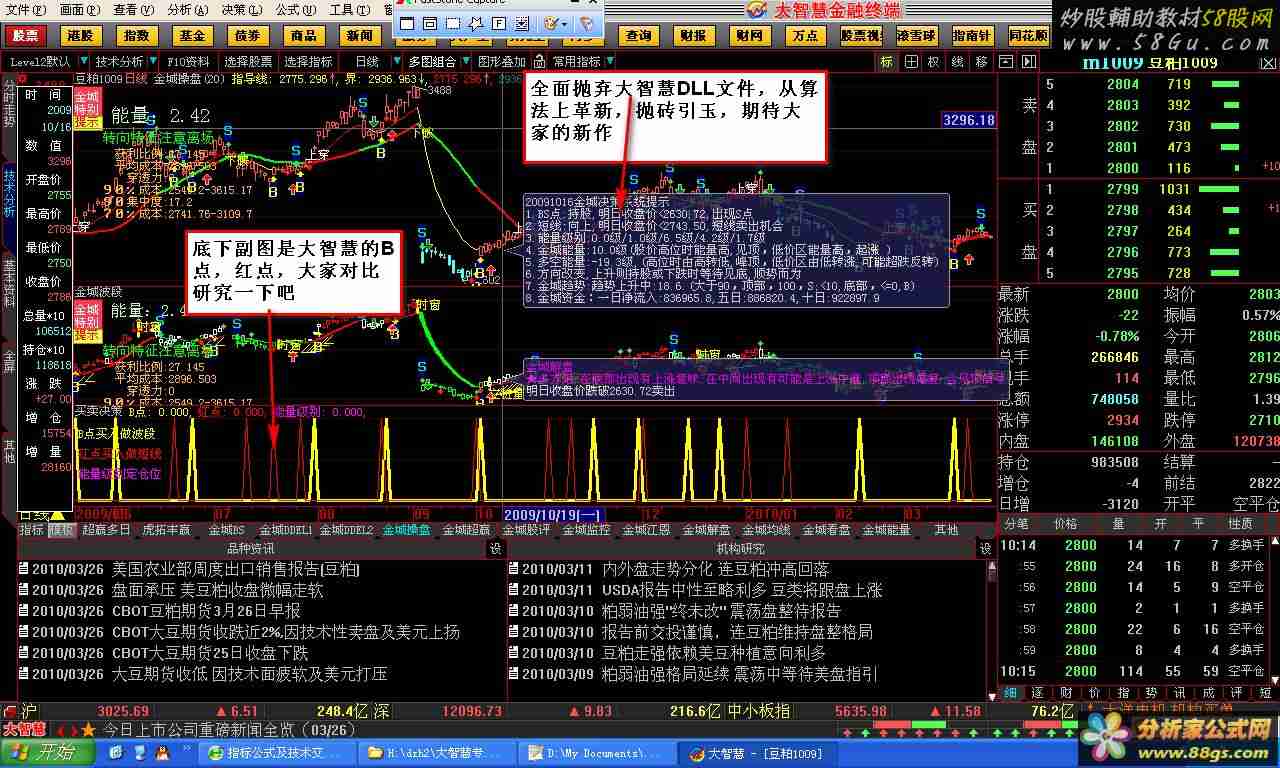Click the 选择股票 toolbar item
The width and height of the screenshot is (1280, 768).
tap(247, 61)
